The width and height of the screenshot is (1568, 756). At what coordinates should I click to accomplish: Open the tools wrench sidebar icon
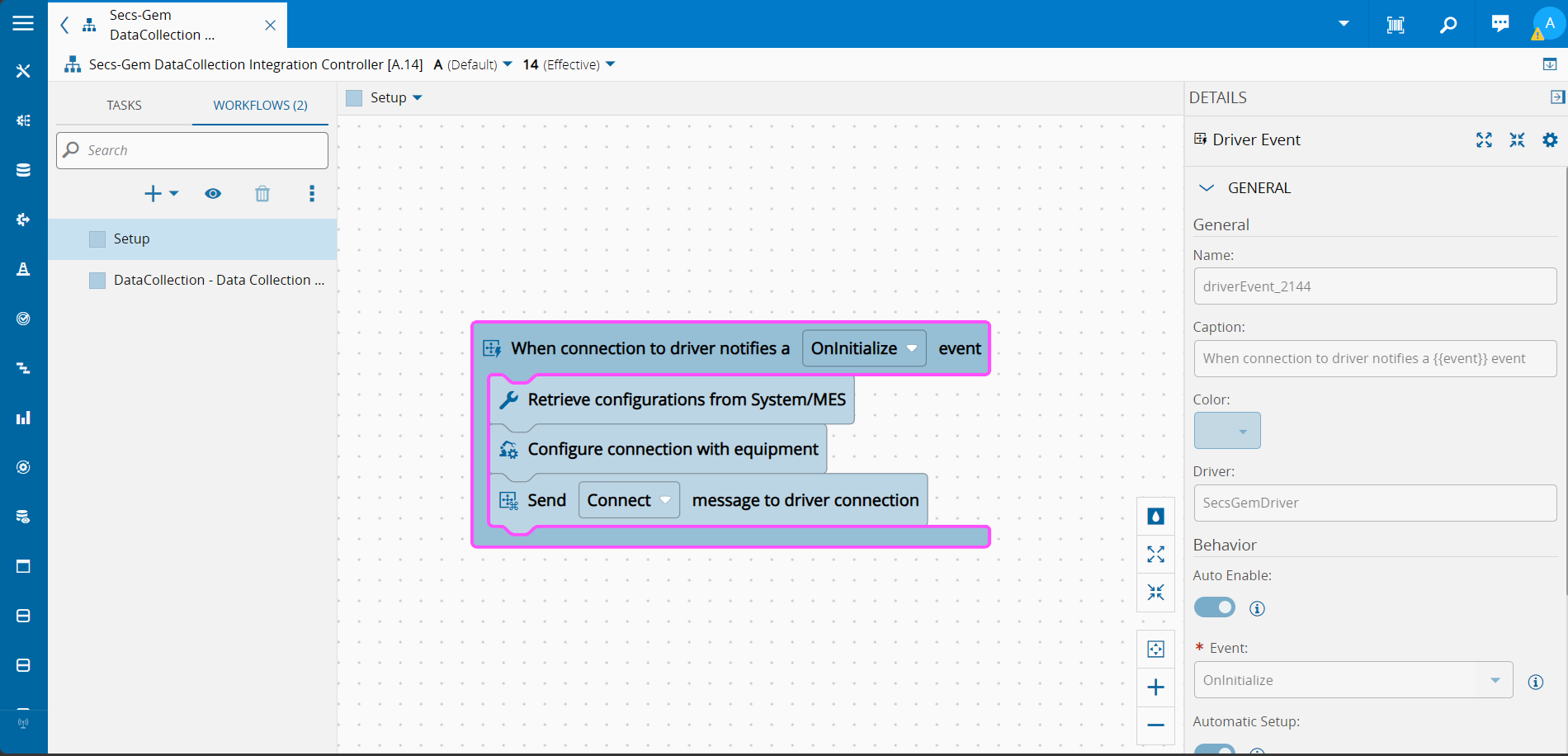pos(23,71)
